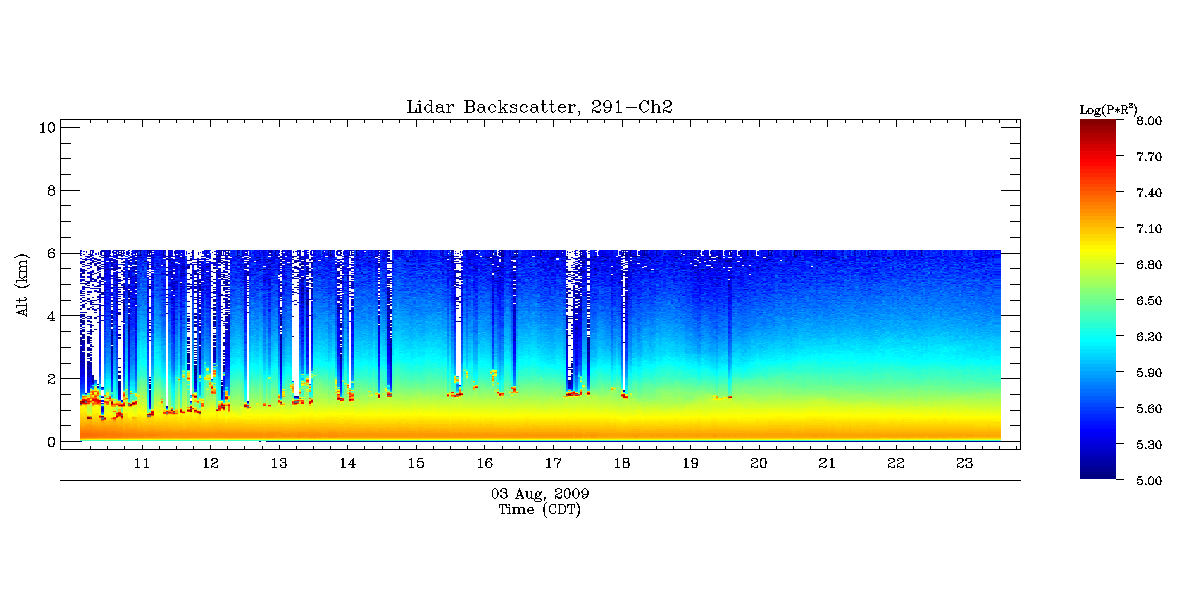The height and width of the screenshot is (600, 1200).
Task: Click the altitude tick label 6
Action: pos(49,253)
